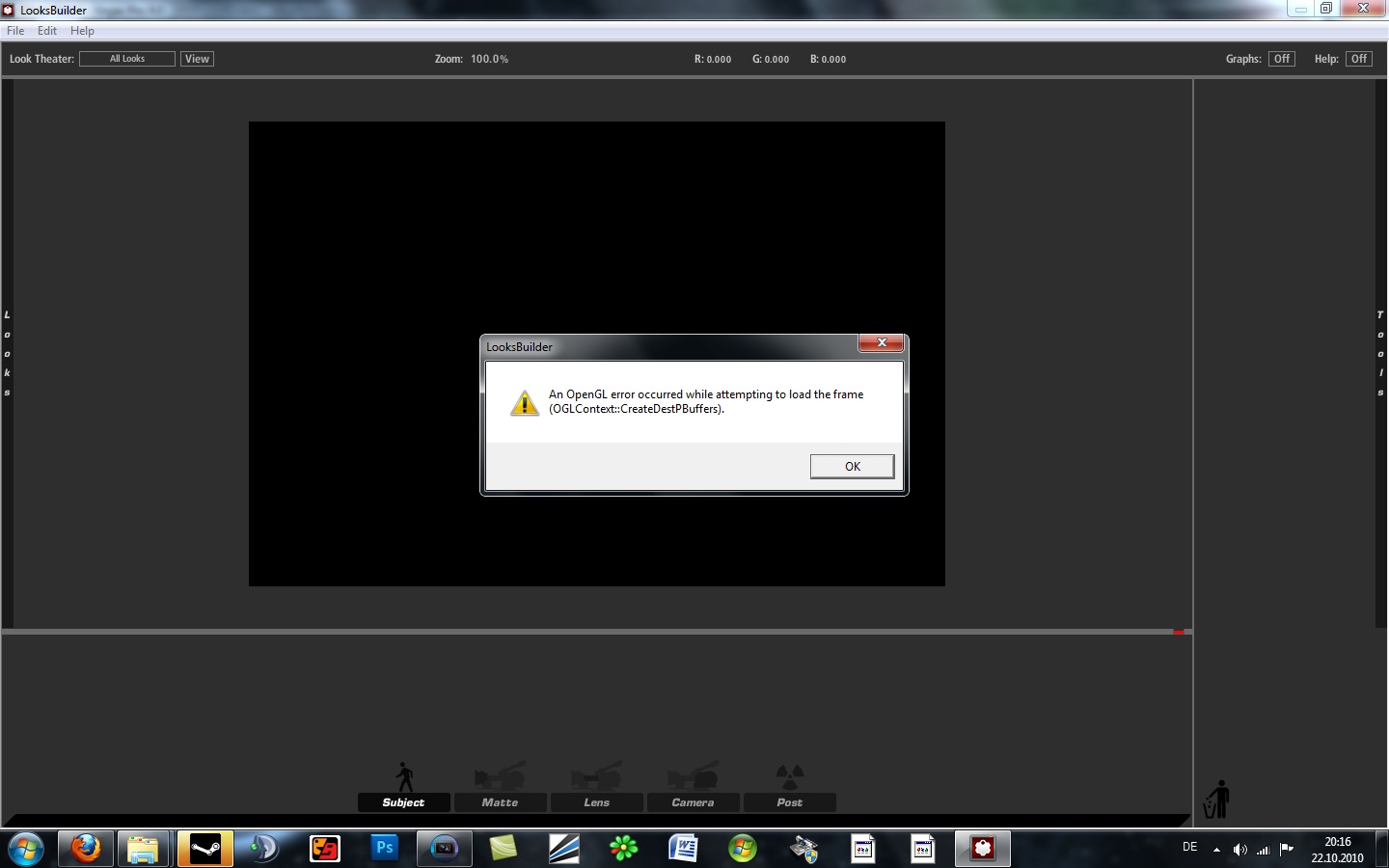
Task: Click the DE language indicator
Action: (x=1189, y=848)
